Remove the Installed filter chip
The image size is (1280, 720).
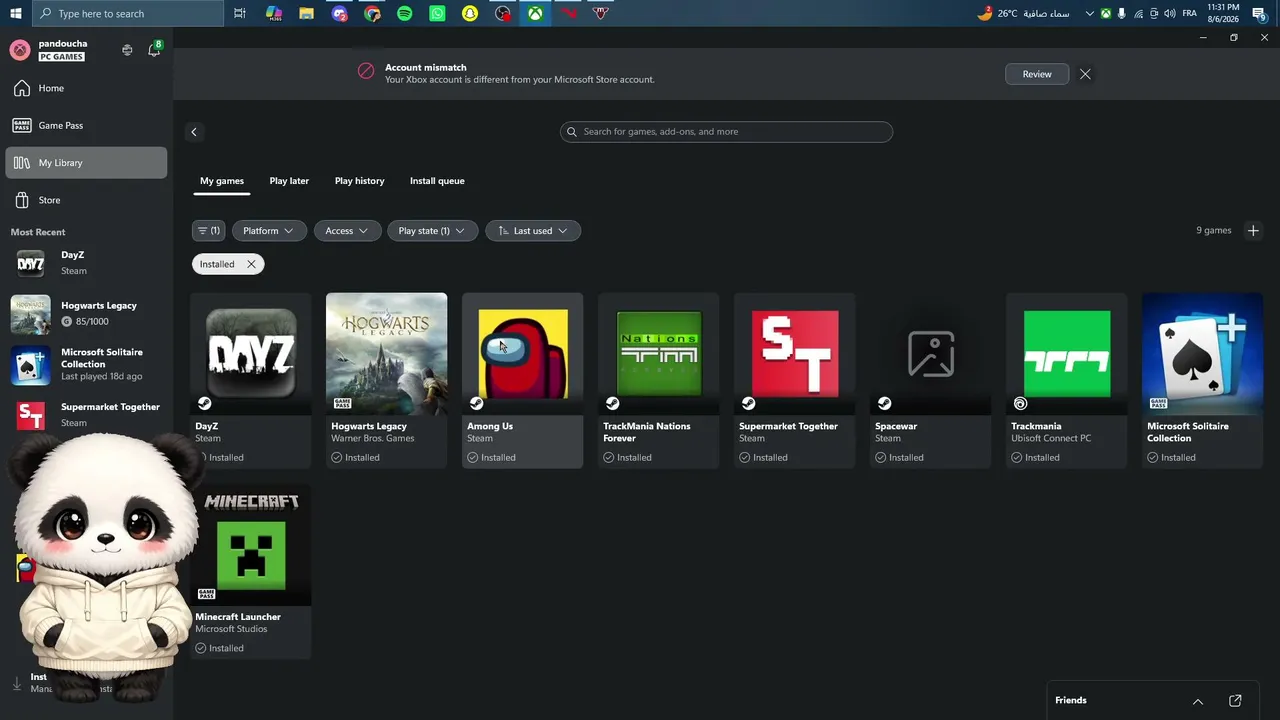point(251,264)
